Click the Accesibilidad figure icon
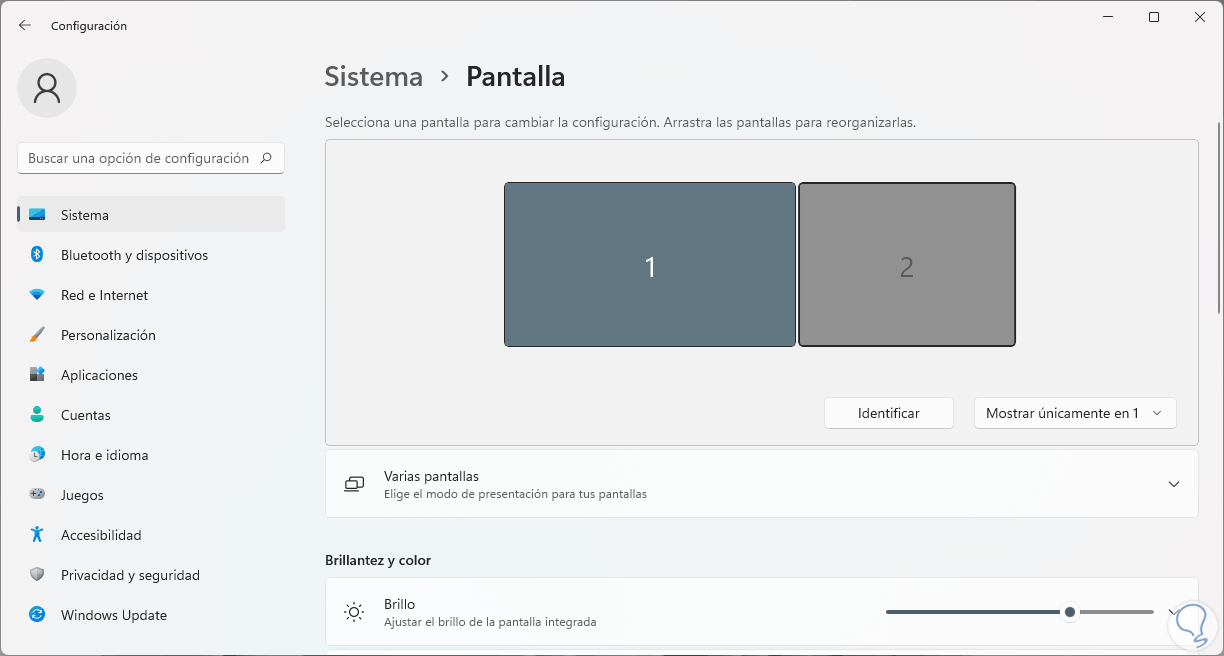The image size is (1224, 656). tap(37, 535)
